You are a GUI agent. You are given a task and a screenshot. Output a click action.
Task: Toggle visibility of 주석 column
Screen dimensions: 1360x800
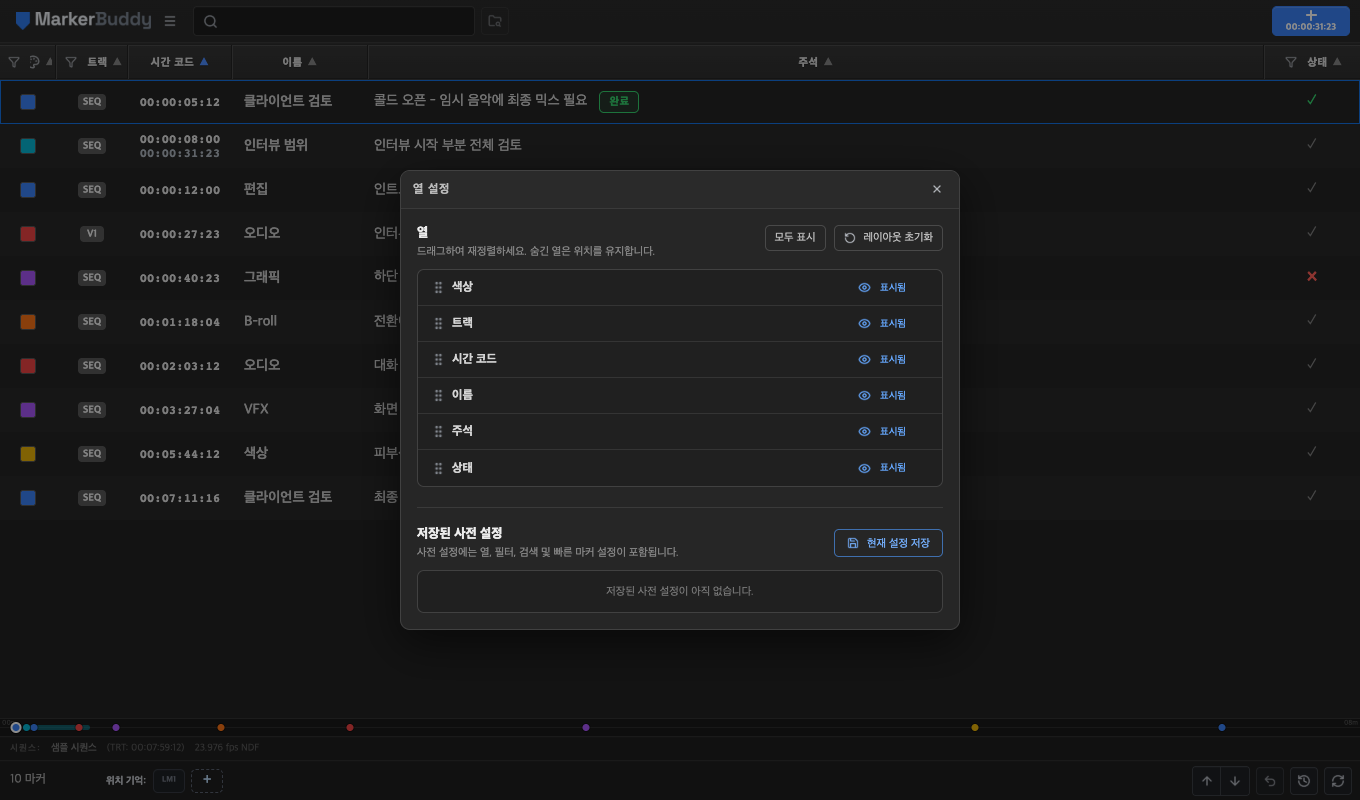(882, 431)
